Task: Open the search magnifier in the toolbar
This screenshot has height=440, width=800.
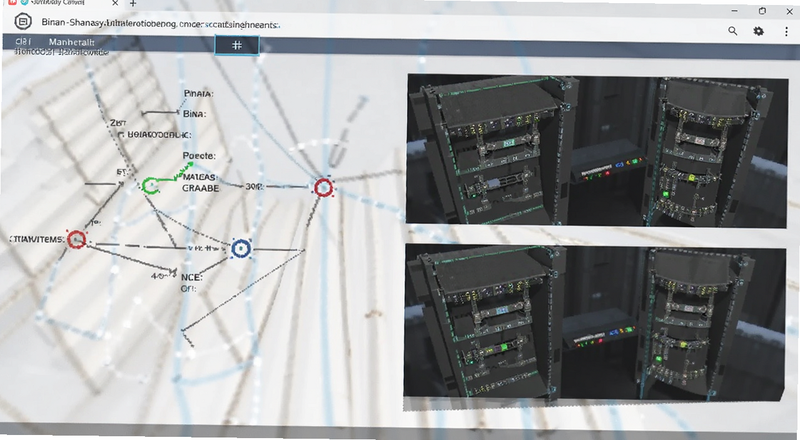Action: click(x=733, y=31)
